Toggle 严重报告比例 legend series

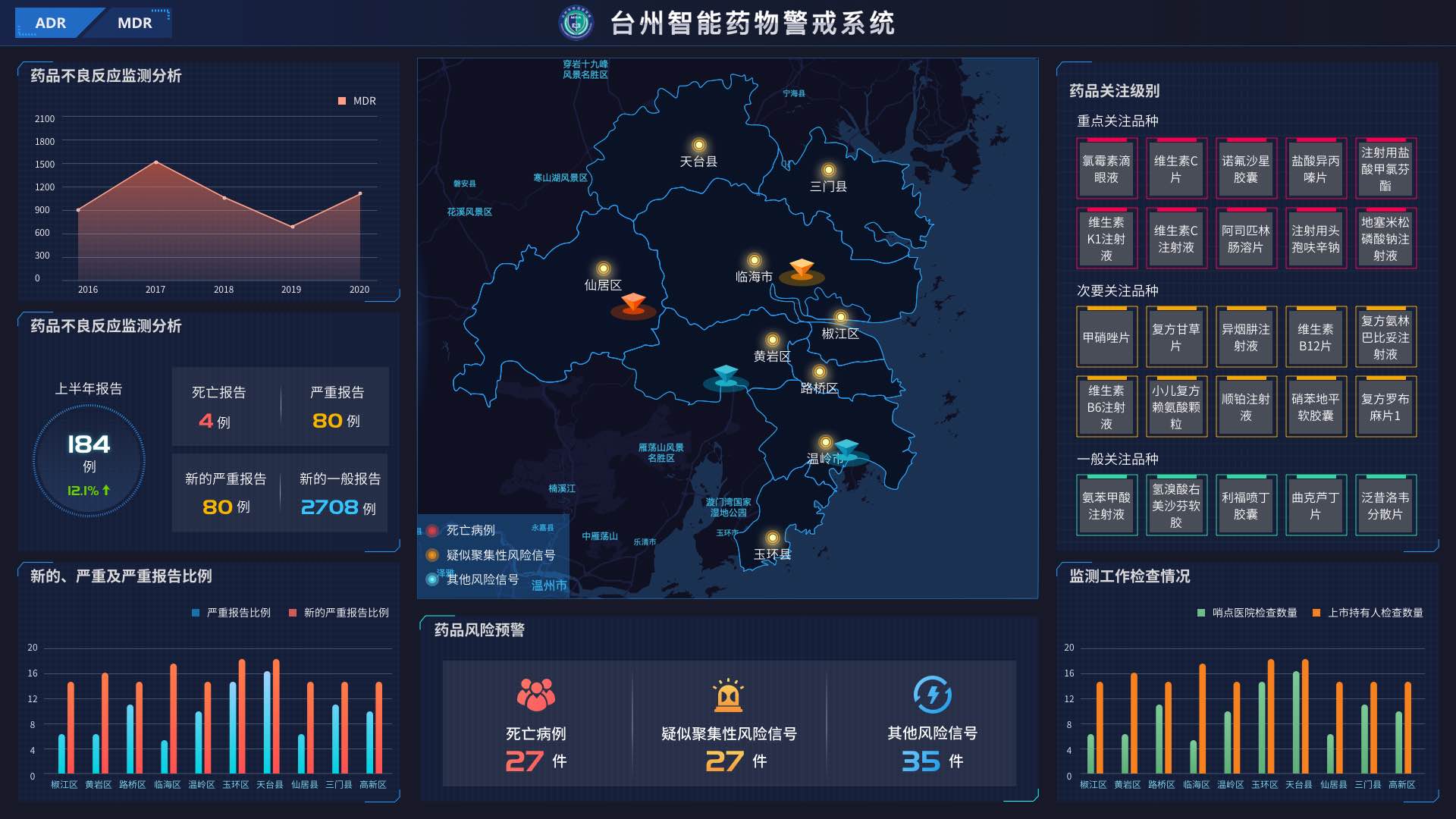231,613
